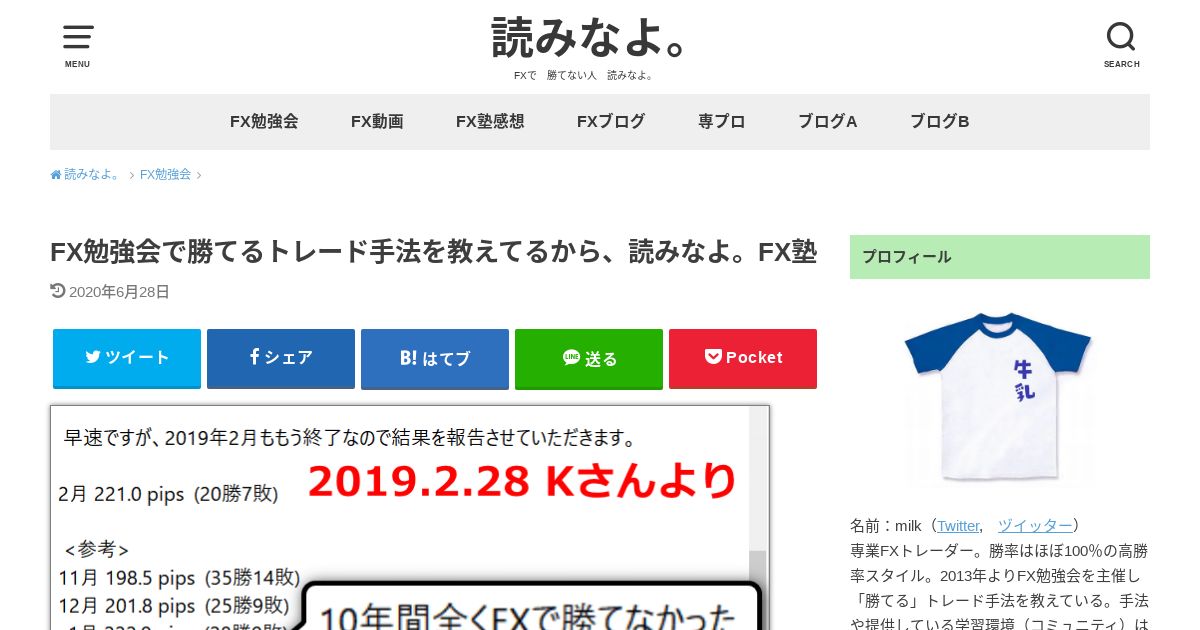Click the home icon in breadcrumb
Screen dimensions: 1200x630
coord(56,174)
